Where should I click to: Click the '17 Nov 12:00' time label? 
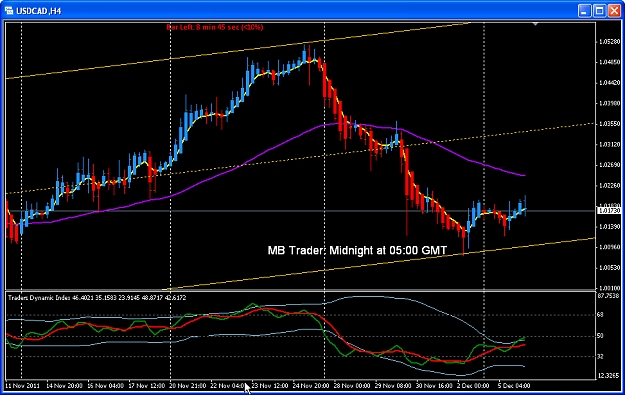click(146, 385)
